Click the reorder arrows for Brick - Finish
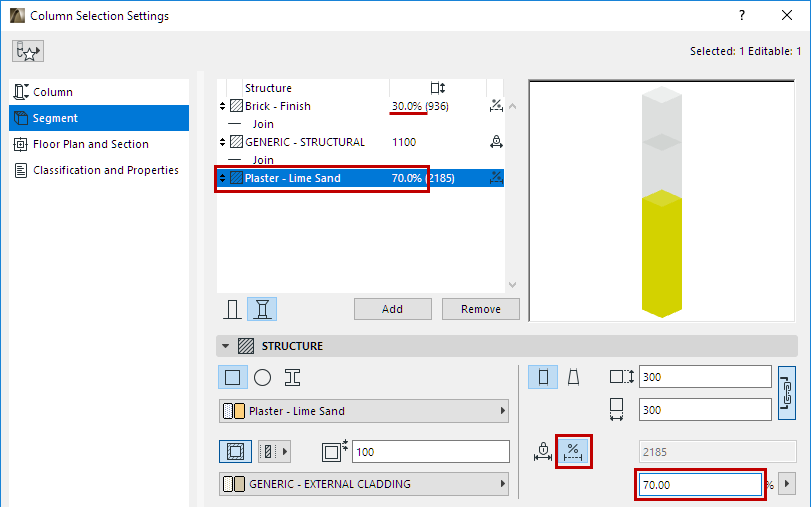811x507 pixels. tap(222, 106)
